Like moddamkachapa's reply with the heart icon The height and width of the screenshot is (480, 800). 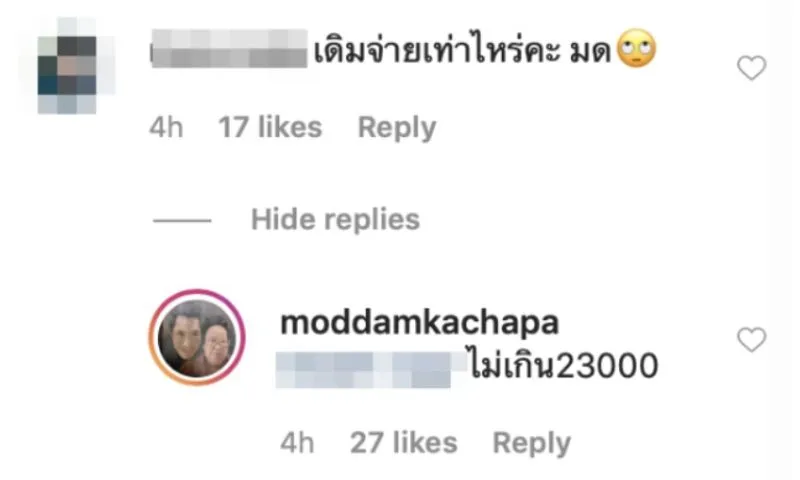pos(752,340)
